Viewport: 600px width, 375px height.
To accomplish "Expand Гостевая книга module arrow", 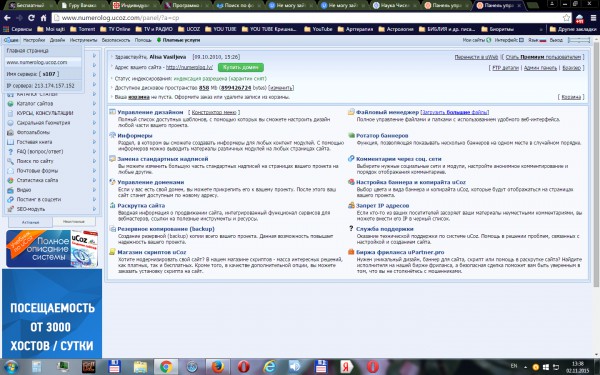I will [94, 142].
